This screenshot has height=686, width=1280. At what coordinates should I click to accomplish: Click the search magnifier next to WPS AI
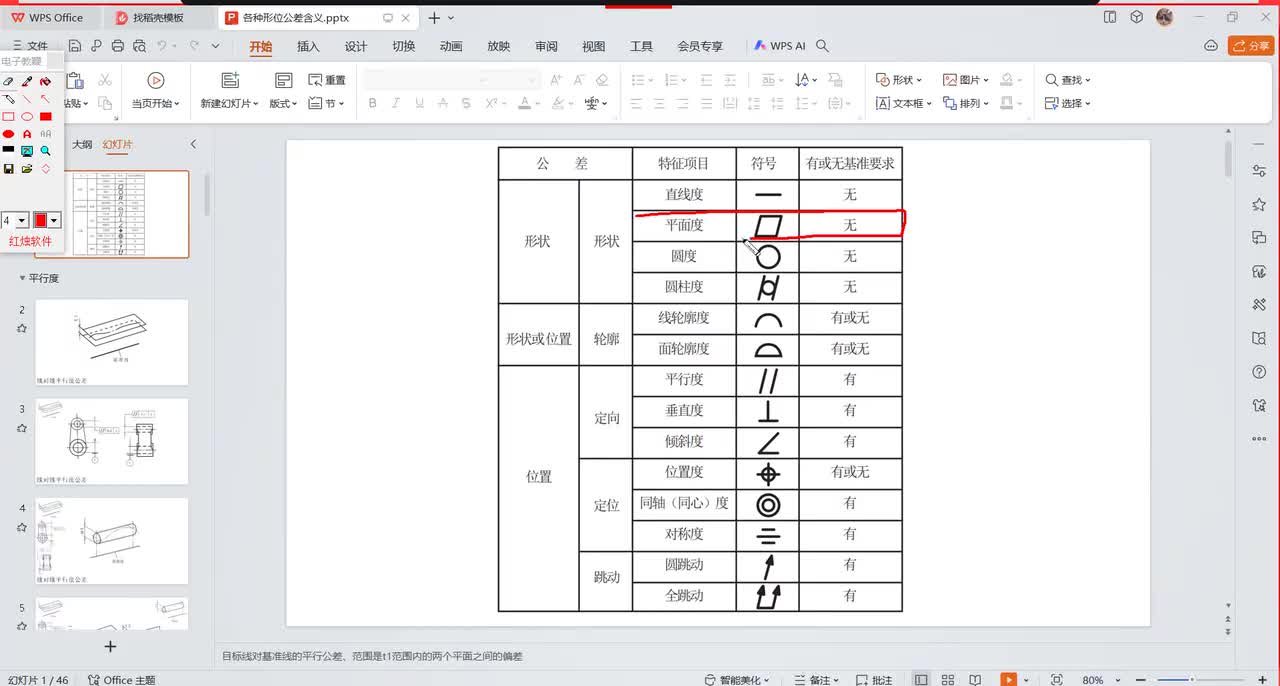click(x=823, y=46)
